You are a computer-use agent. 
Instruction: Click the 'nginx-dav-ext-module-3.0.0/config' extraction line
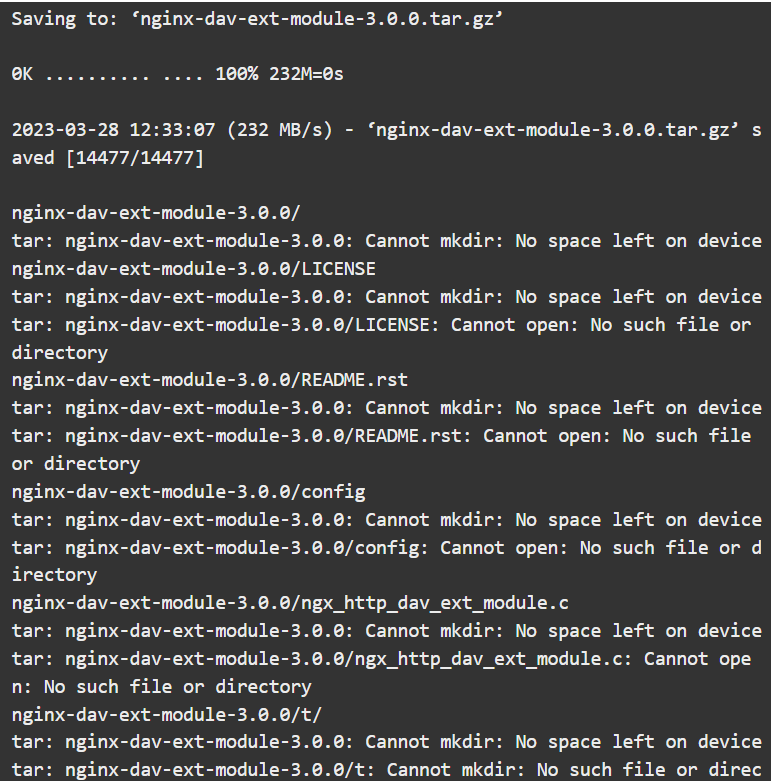pyautogui.click(x=188, y=492)
